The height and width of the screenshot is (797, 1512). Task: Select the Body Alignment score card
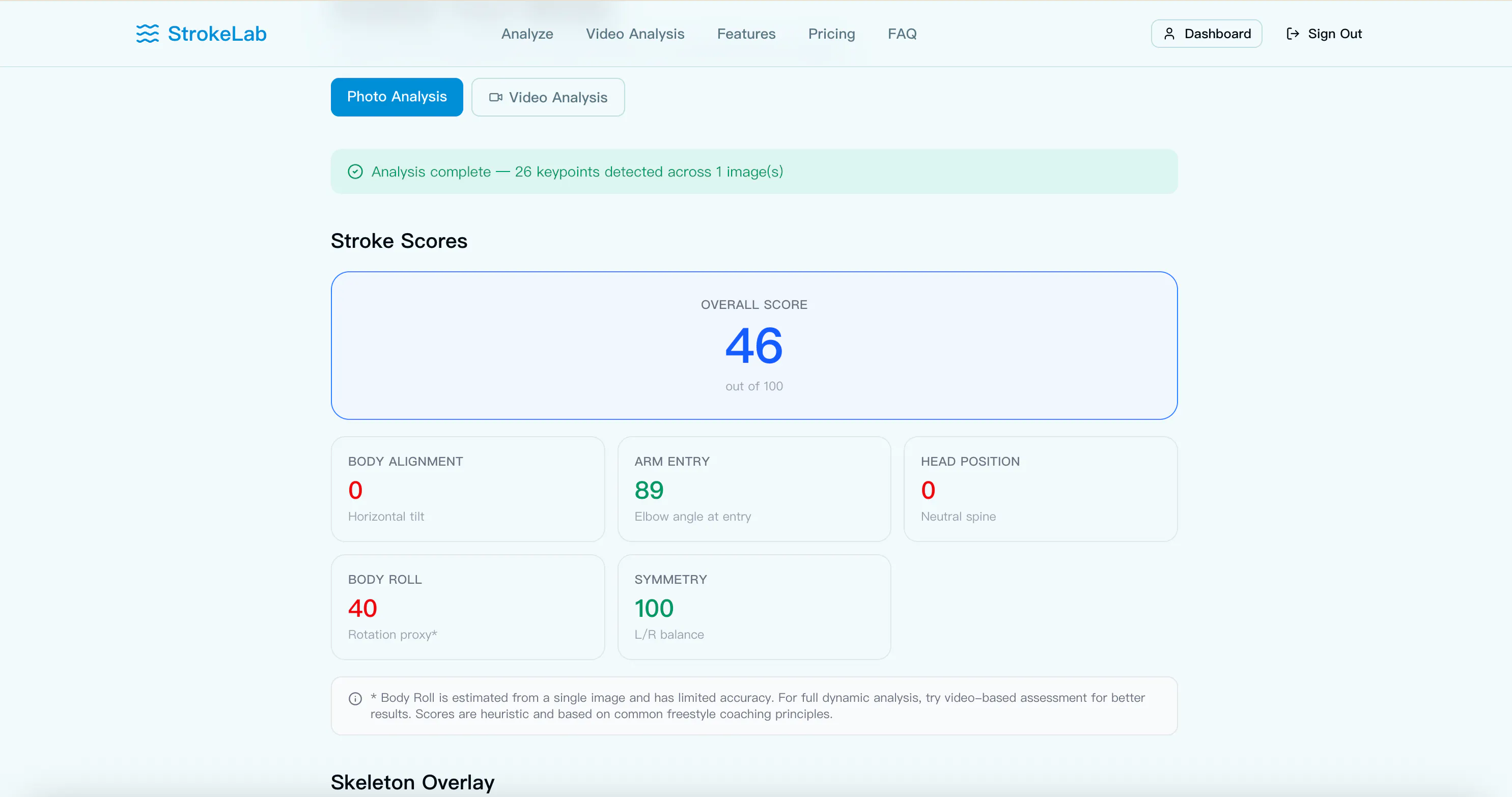tap(468, 489)
